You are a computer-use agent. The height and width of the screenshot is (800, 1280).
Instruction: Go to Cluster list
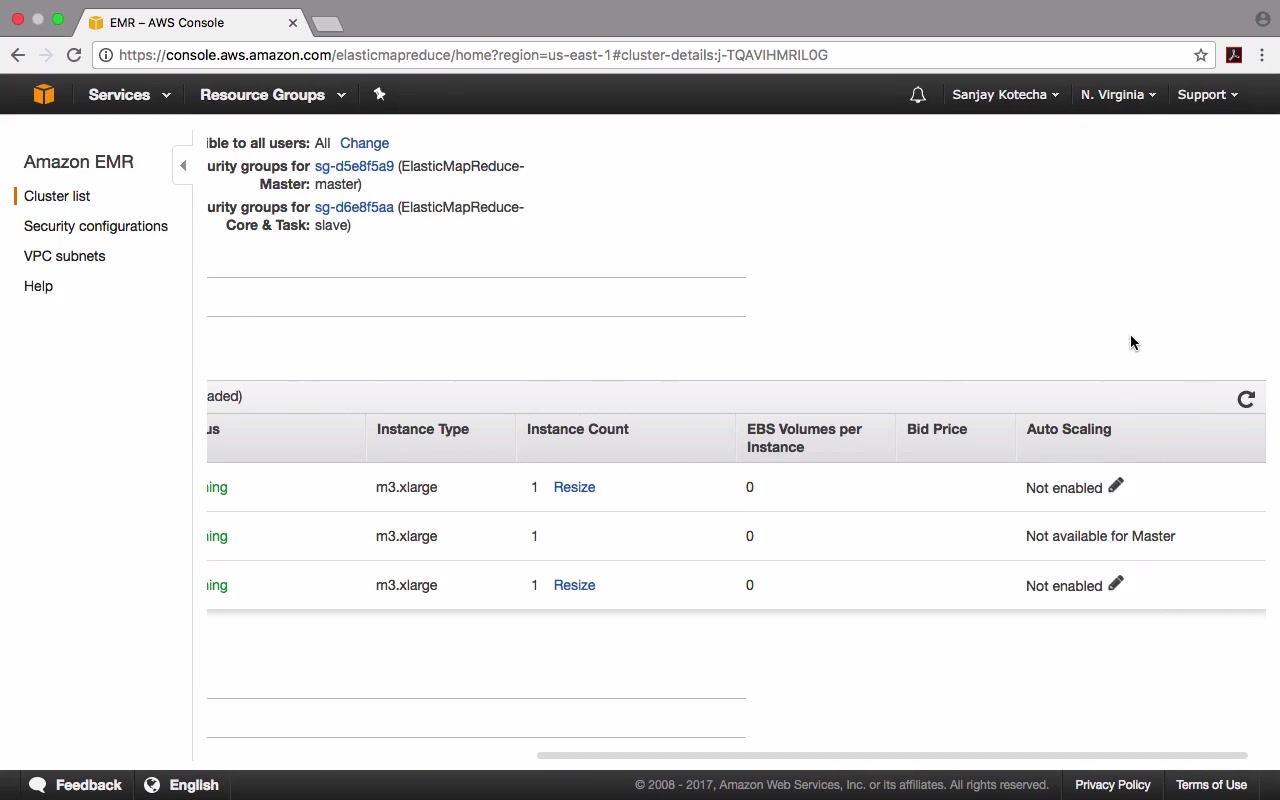pyautogui.click(x=57, y=196)
